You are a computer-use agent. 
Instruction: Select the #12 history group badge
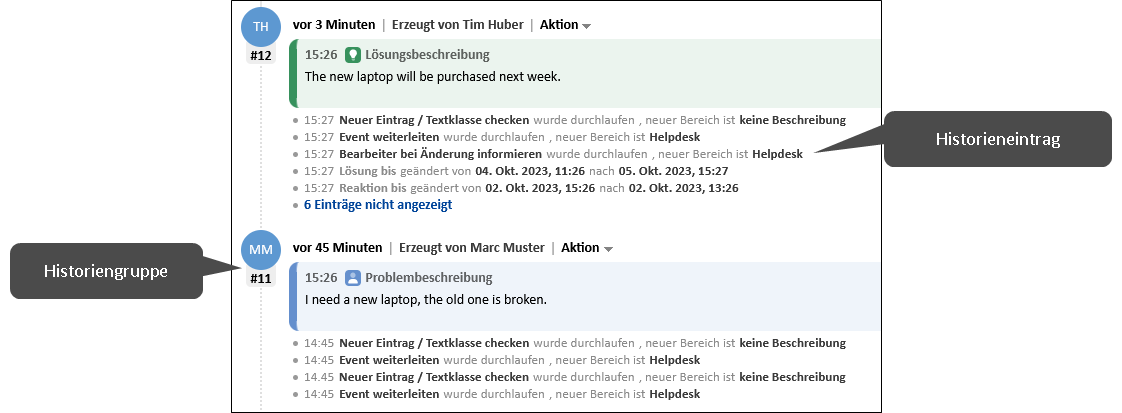pyautogui.click(x=261, y=56)
